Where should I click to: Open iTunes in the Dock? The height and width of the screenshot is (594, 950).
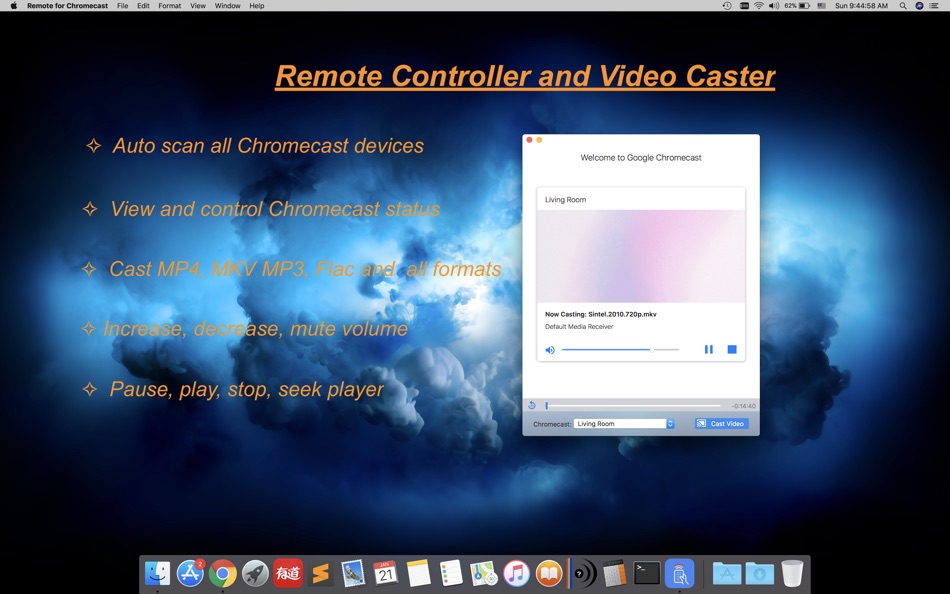click(x=516, y=573)
